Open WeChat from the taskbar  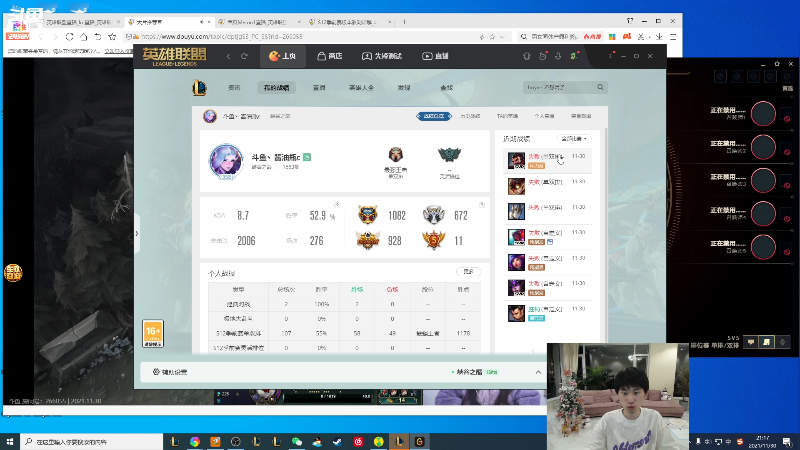297,441
